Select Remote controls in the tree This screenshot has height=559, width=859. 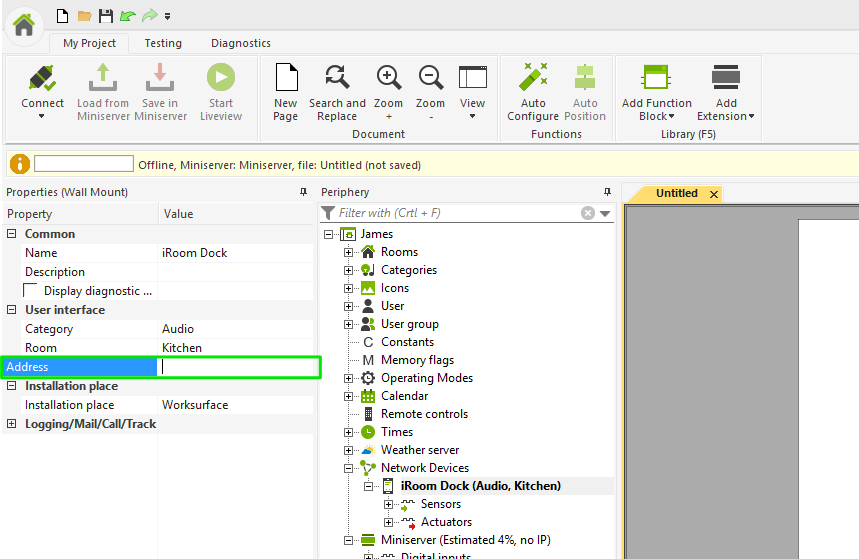click(425, 414)
